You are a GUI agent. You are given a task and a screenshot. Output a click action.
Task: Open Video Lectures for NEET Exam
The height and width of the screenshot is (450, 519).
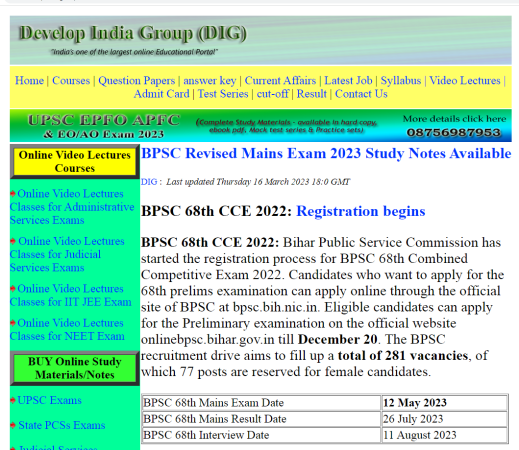pos(67,329)
